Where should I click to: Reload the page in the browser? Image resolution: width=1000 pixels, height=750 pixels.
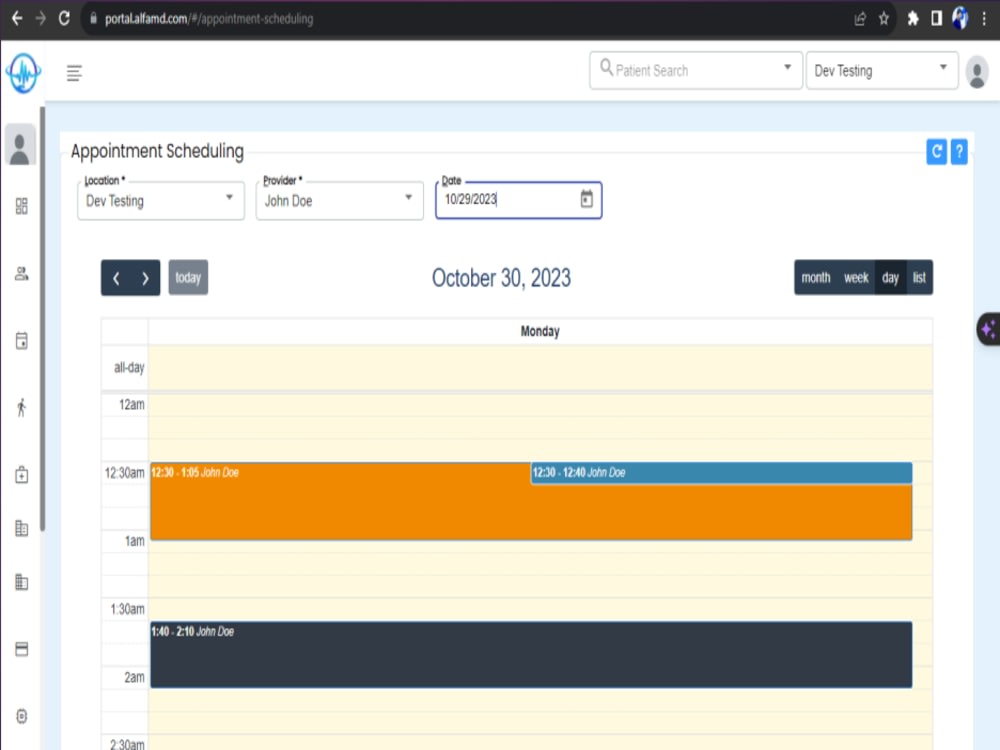pyautogui.click(x=64, y=18)
